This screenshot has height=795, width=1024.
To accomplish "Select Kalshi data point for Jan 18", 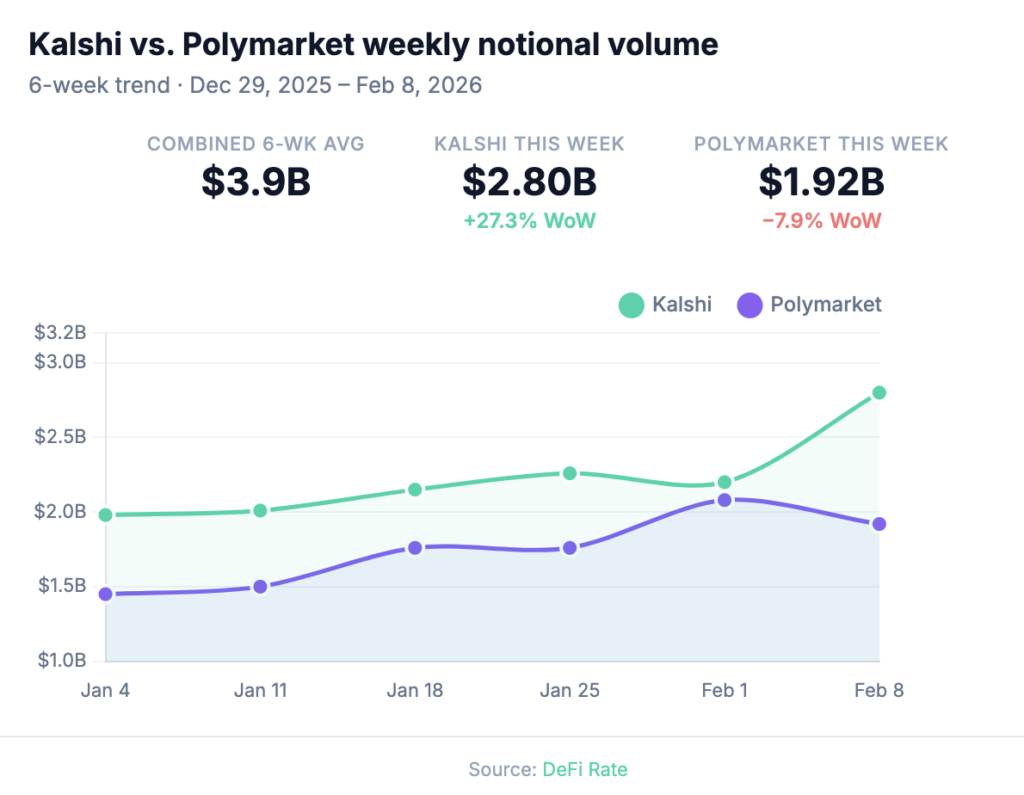I will click(415, 489).
